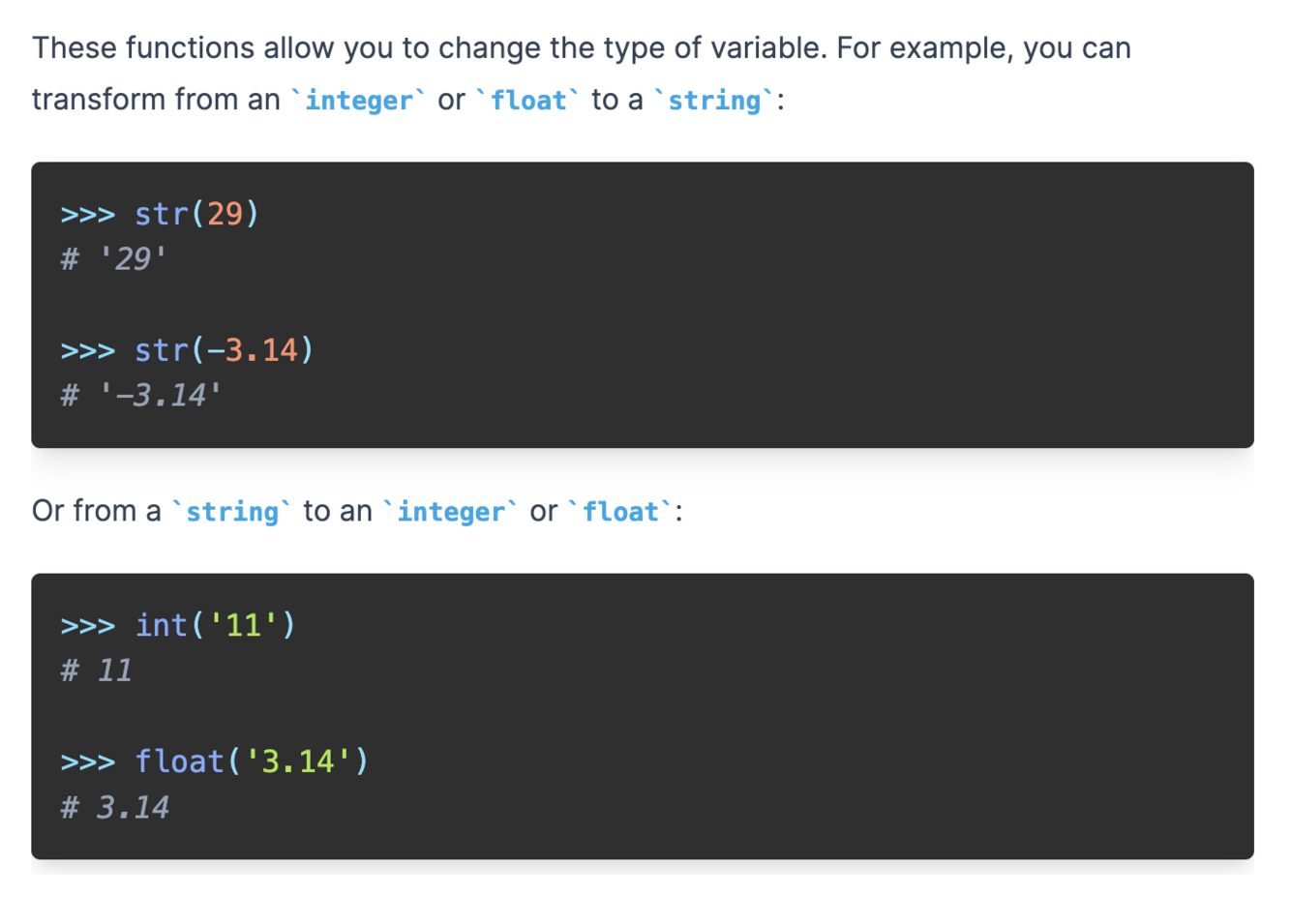Click the comment showing '29' output

point(113,258)
